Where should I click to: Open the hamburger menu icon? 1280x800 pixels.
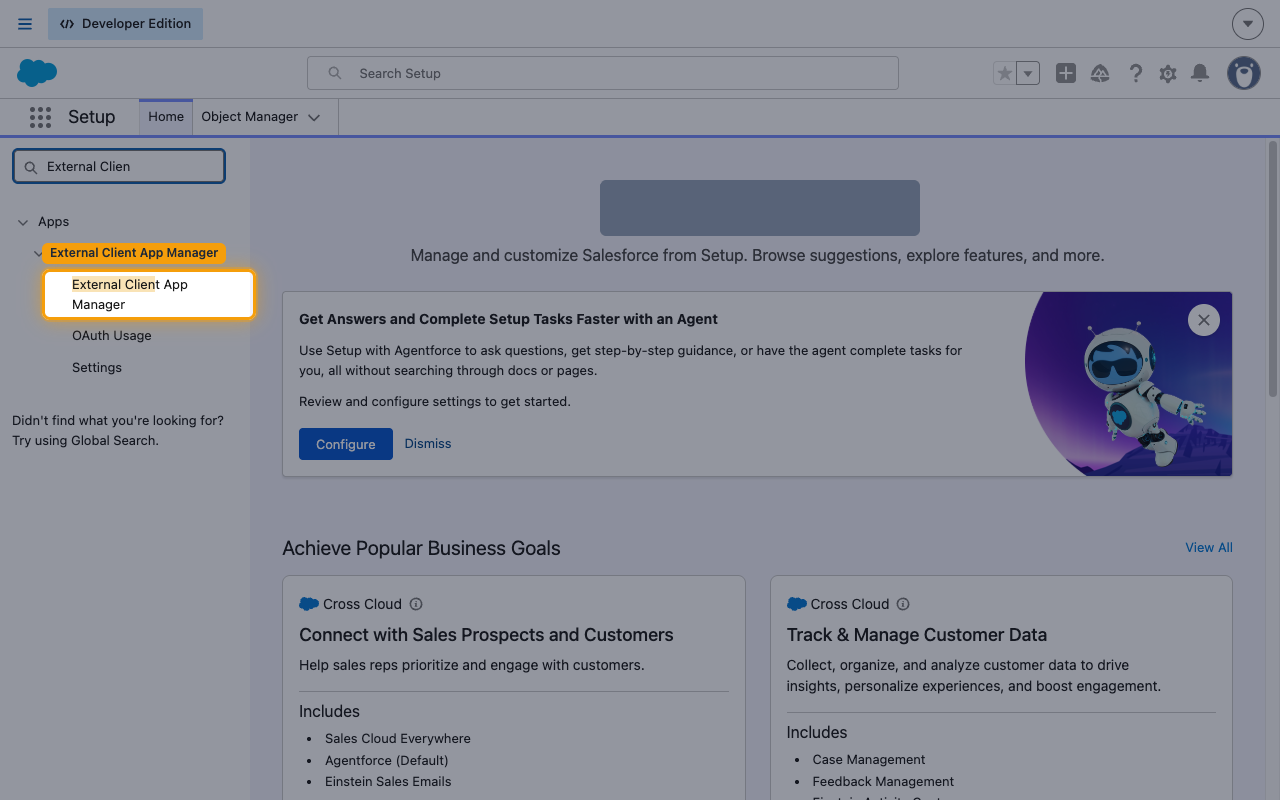[25, 24]
